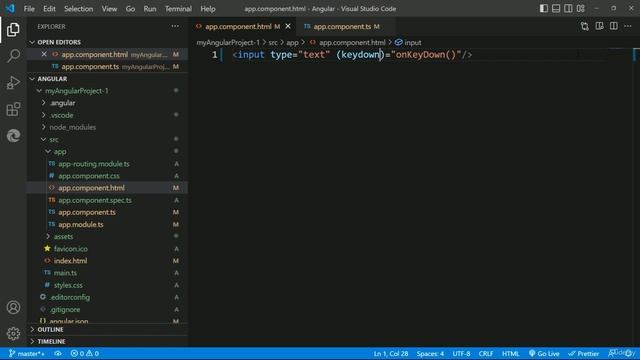This screenshot has height=360, width=640.
Task: Open the Terminal menu
Action: [178, 9]
